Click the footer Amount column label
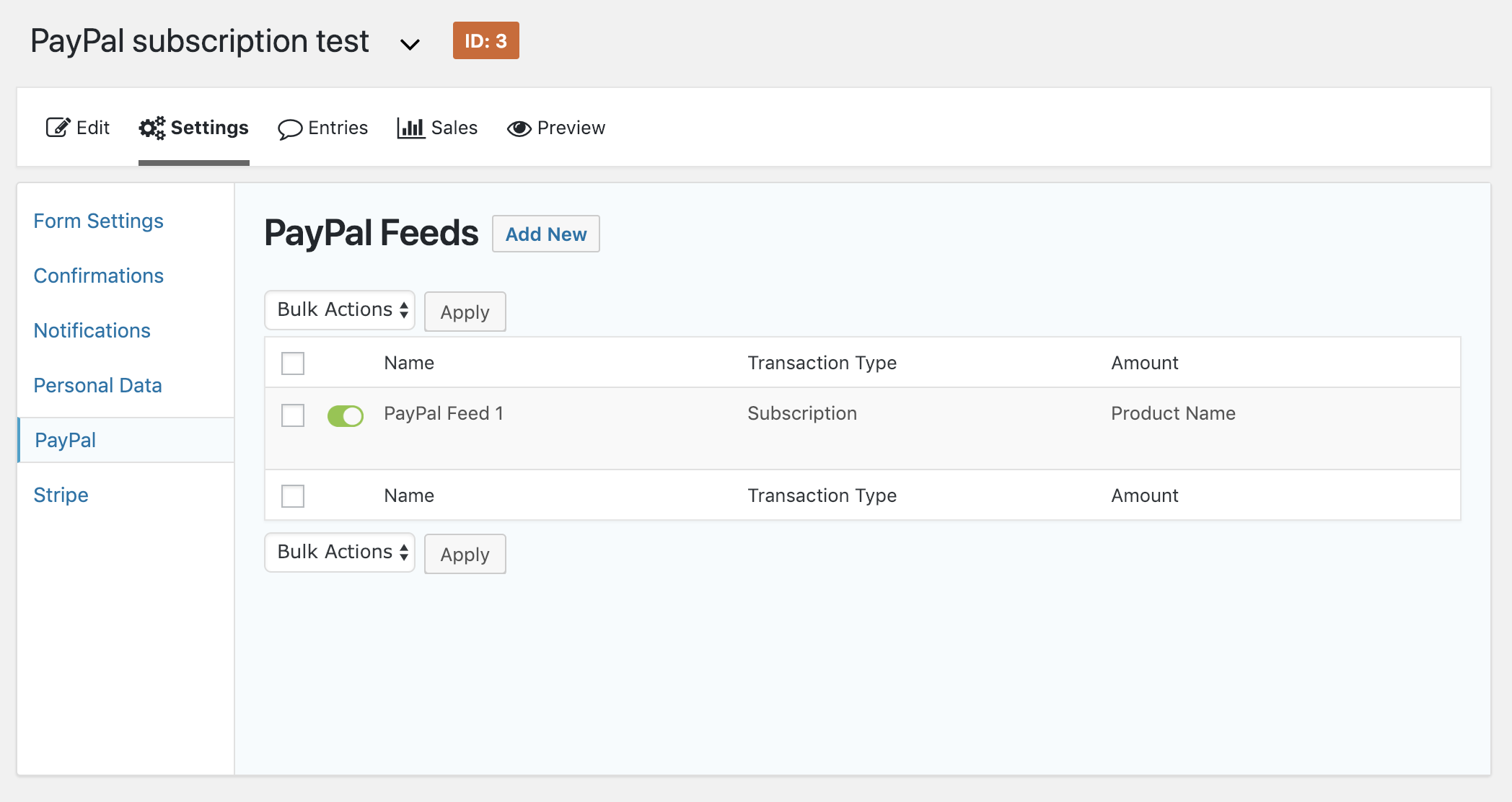The width and height of the screenshot is (1512, 802). tap(1145, 495)
